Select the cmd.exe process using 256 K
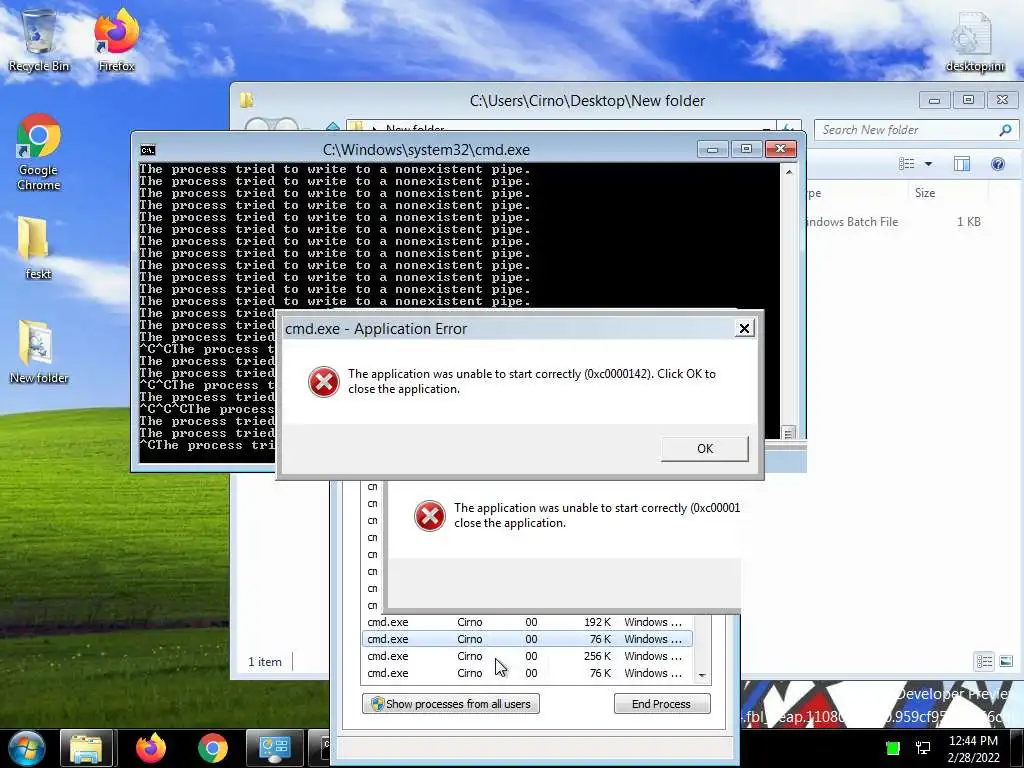The image size is (1024, 768). (526, 656)
